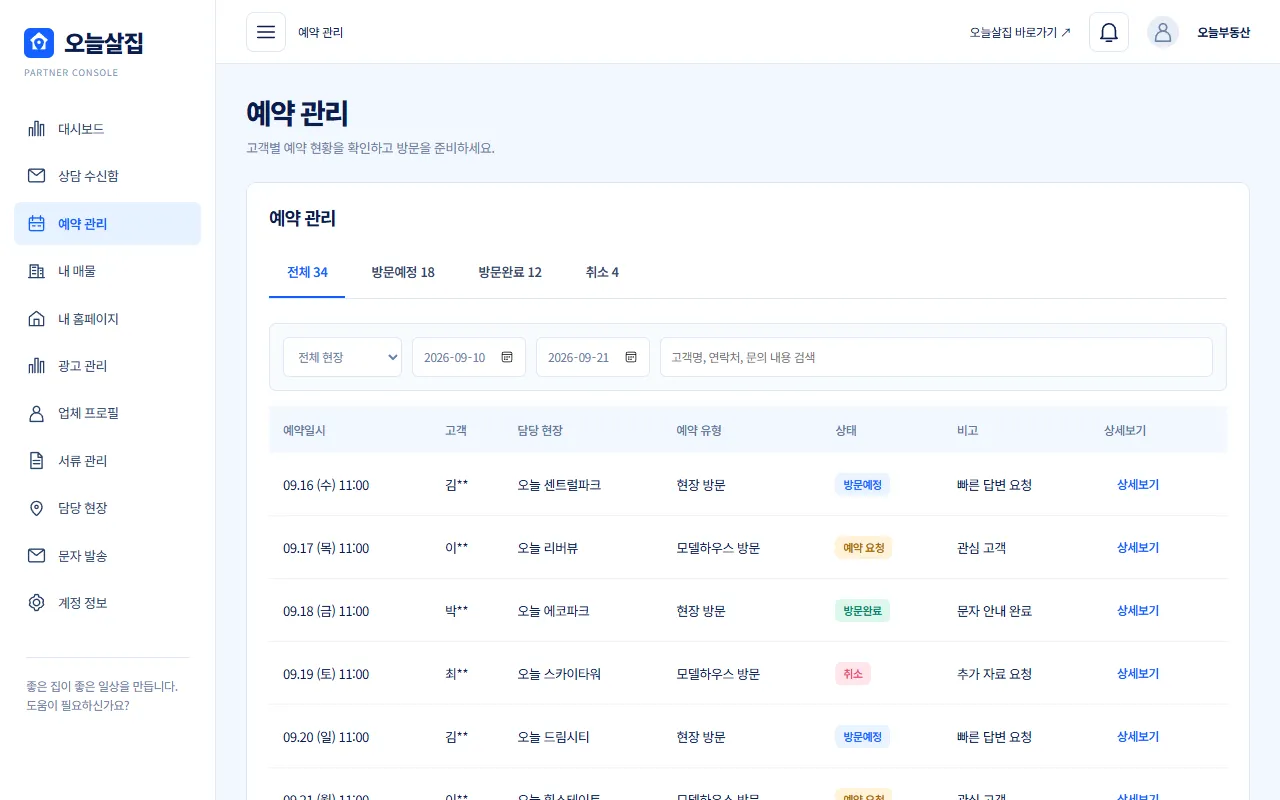Click the 비고 column header

click(967, 430)
